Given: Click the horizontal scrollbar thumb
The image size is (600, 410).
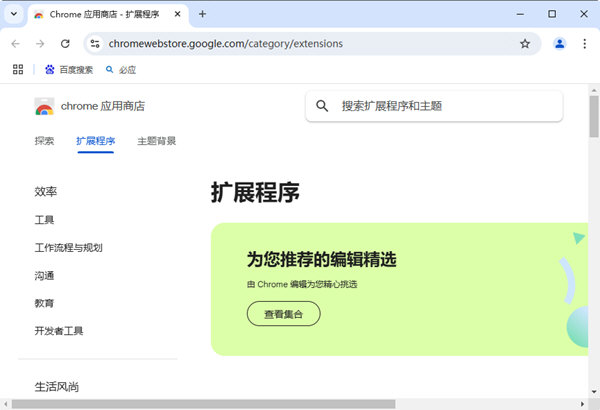Looking at the screenshot, I should 203,404.
